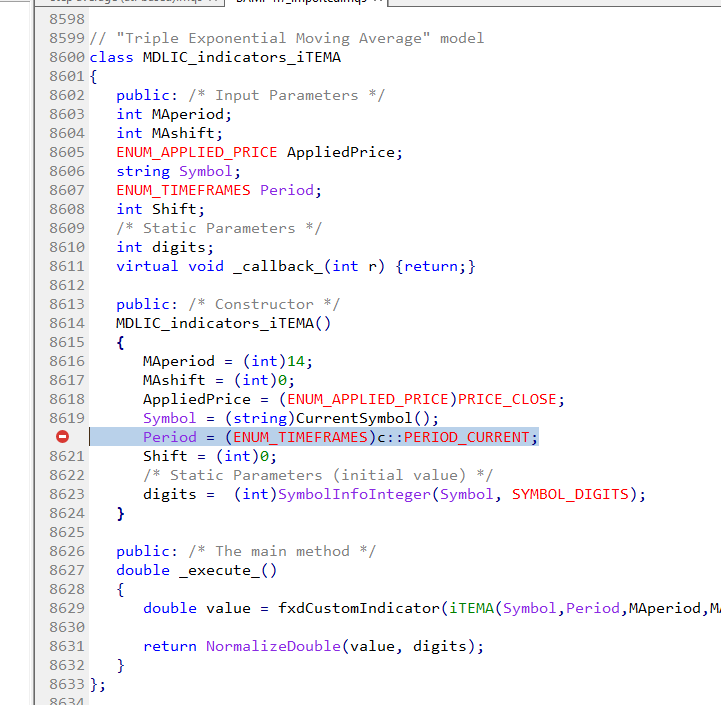Click 'PRICE_CLOSE' constant on line 8618
Viewport: 721px width, 705px height.
coord(507,399)
